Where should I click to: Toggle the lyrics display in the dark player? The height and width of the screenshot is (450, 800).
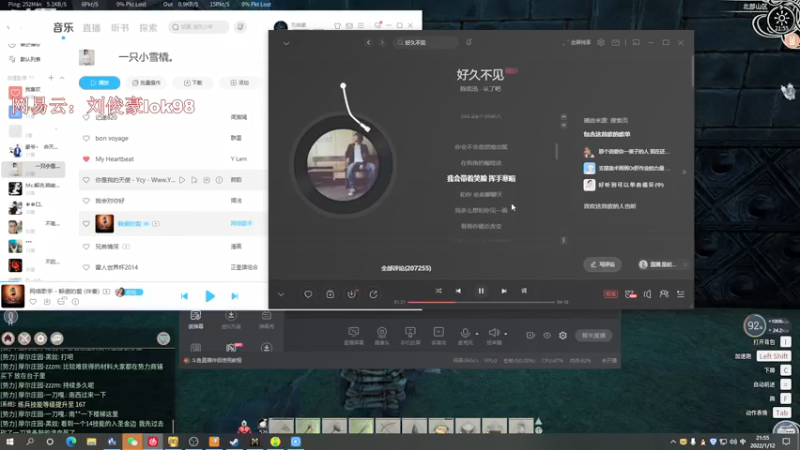pos(524,291)
